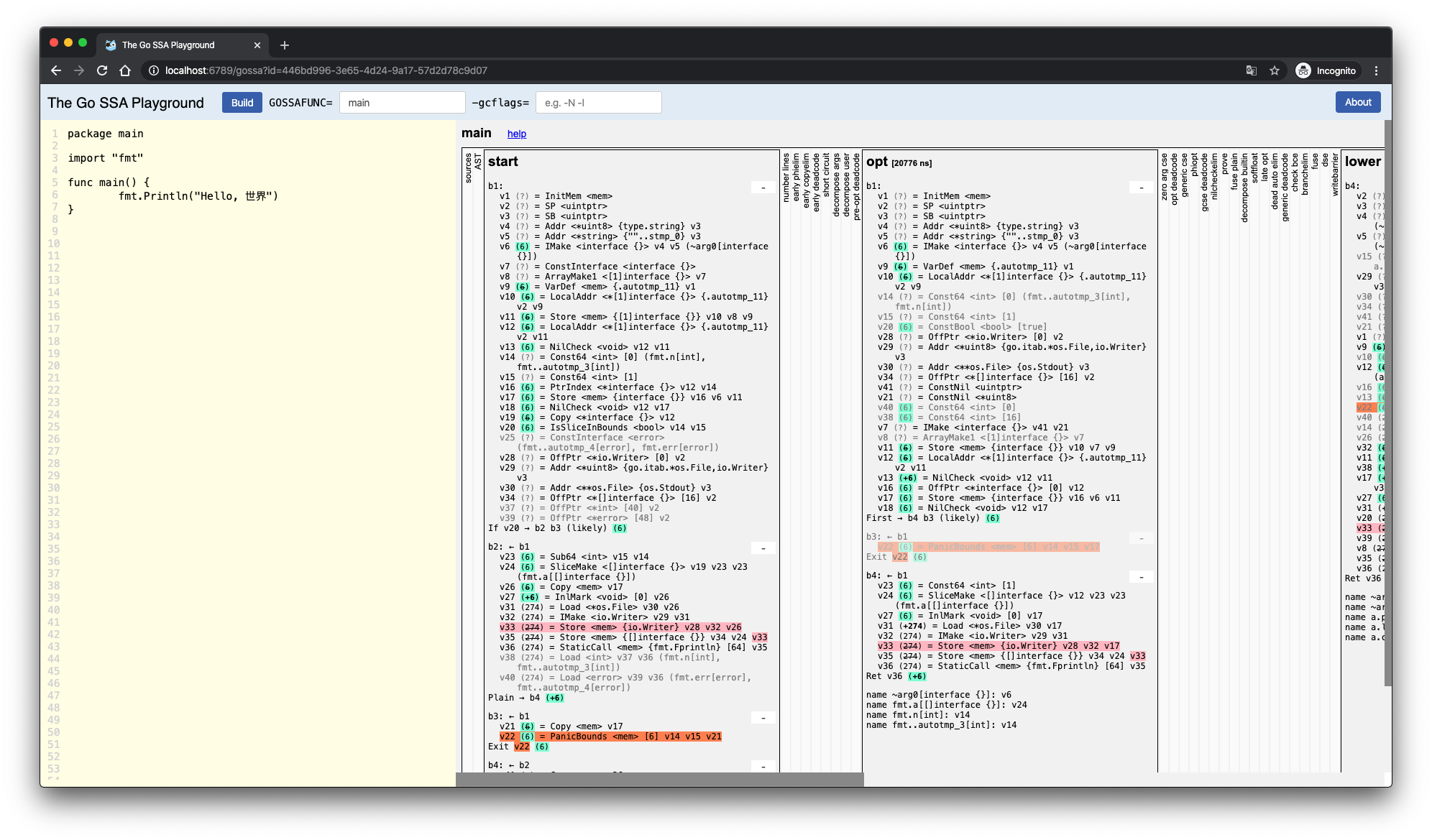The height and width of the screenshot is (840, 1432).
Task: Select The Go SSA Playground browser tab
Action: pos(168,45)
